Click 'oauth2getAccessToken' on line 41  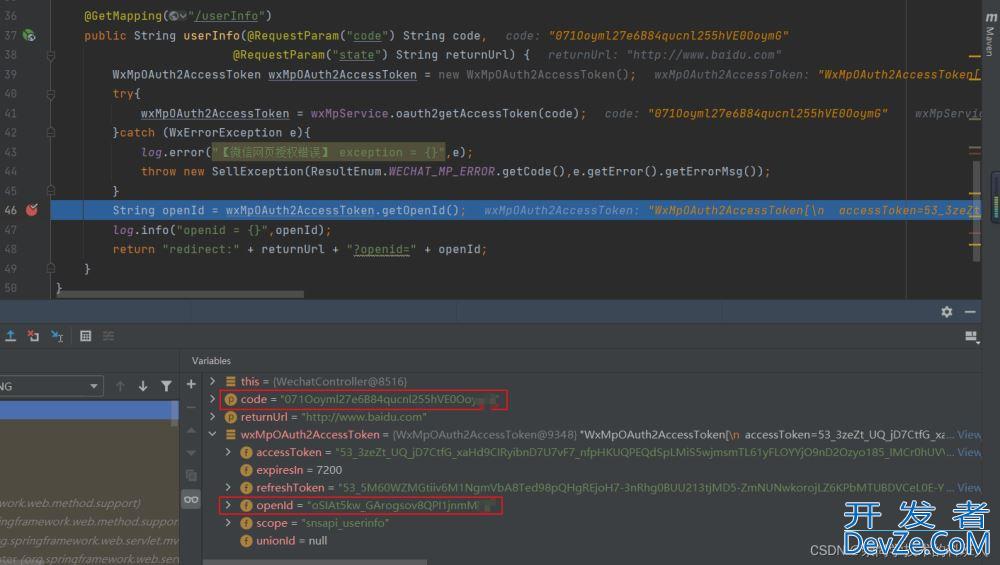(x=466, y=114)
